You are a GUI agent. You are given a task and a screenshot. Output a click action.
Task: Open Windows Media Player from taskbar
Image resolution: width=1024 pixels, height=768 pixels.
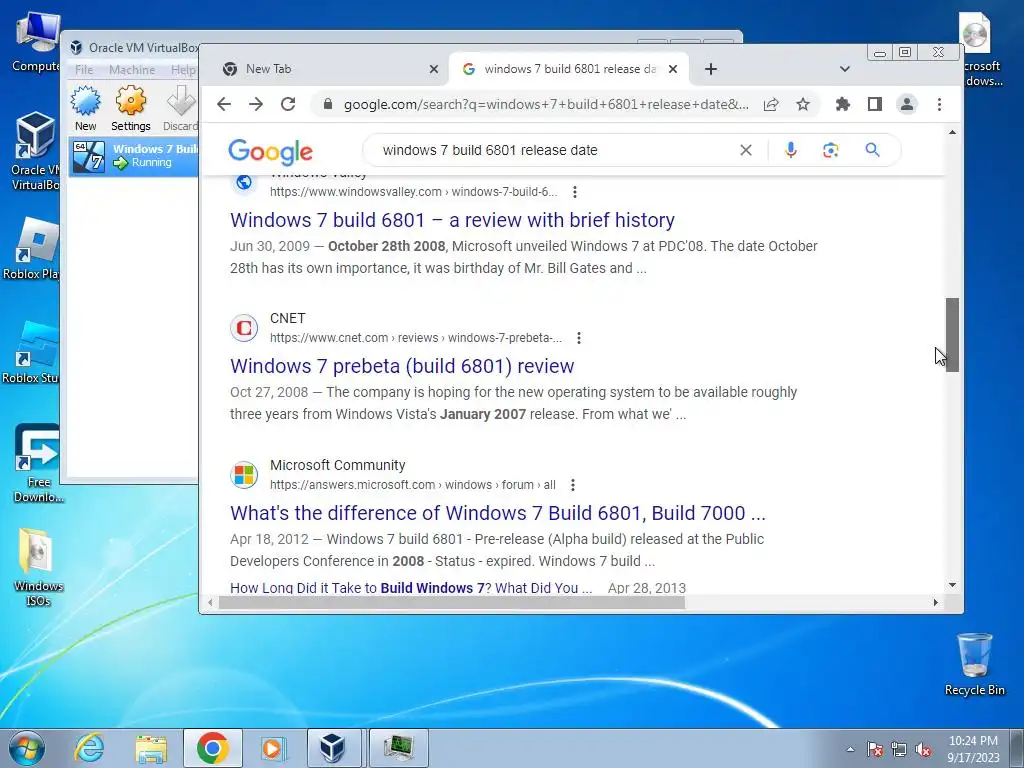pos(272,748)
